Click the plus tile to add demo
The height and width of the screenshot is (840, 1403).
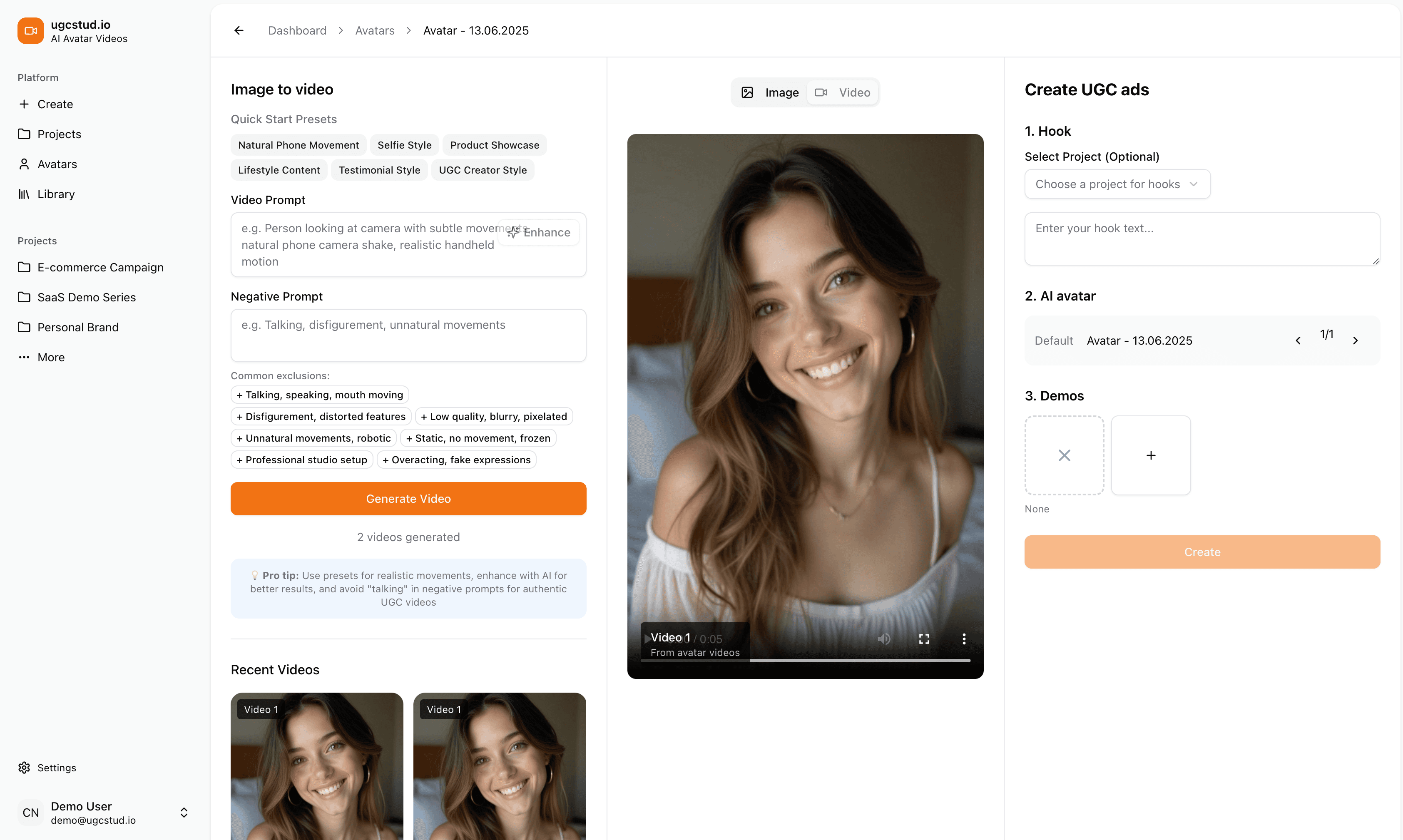pos(1151,455)
